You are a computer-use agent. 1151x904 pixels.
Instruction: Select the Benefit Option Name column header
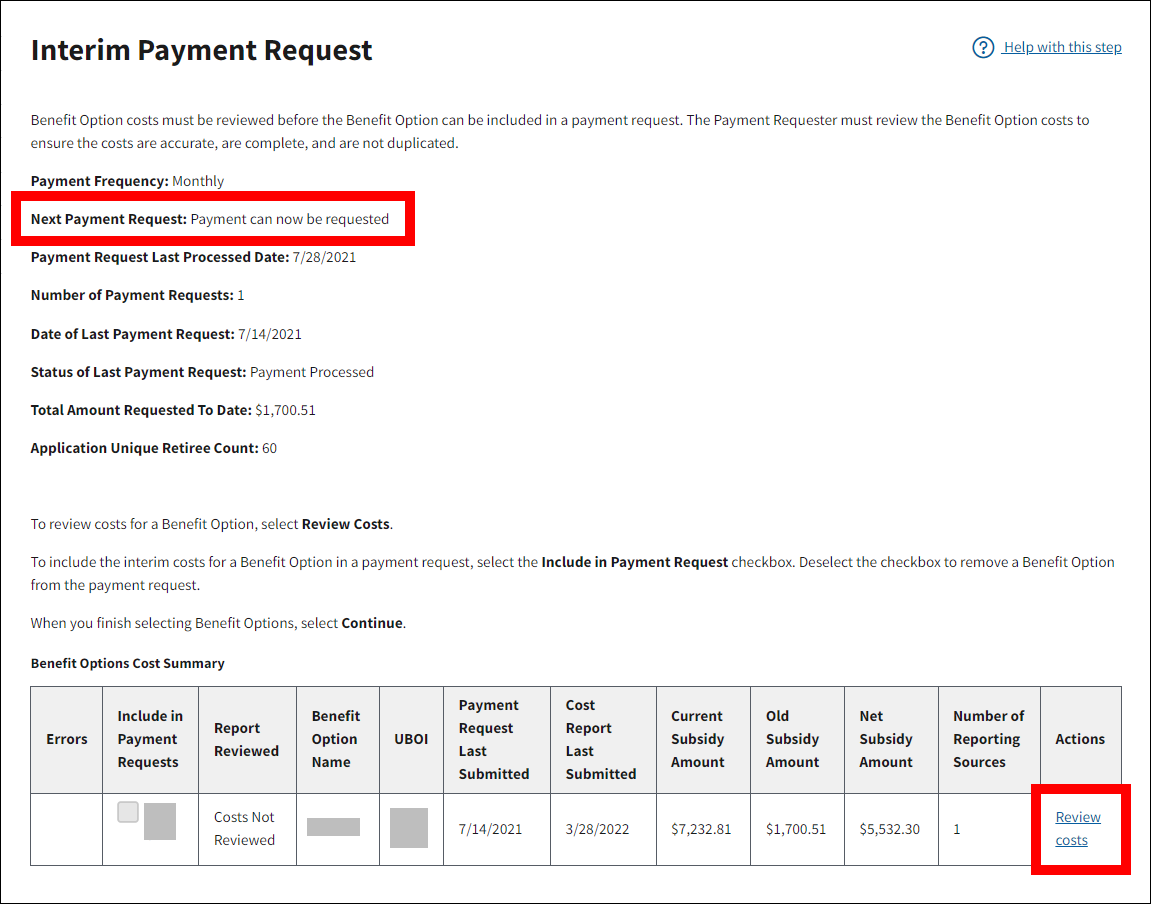(x=335, y=739)
